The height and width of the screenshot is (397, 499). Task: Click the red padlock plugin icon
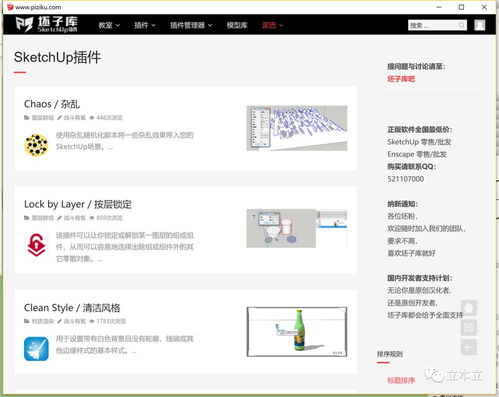[36, 245]
